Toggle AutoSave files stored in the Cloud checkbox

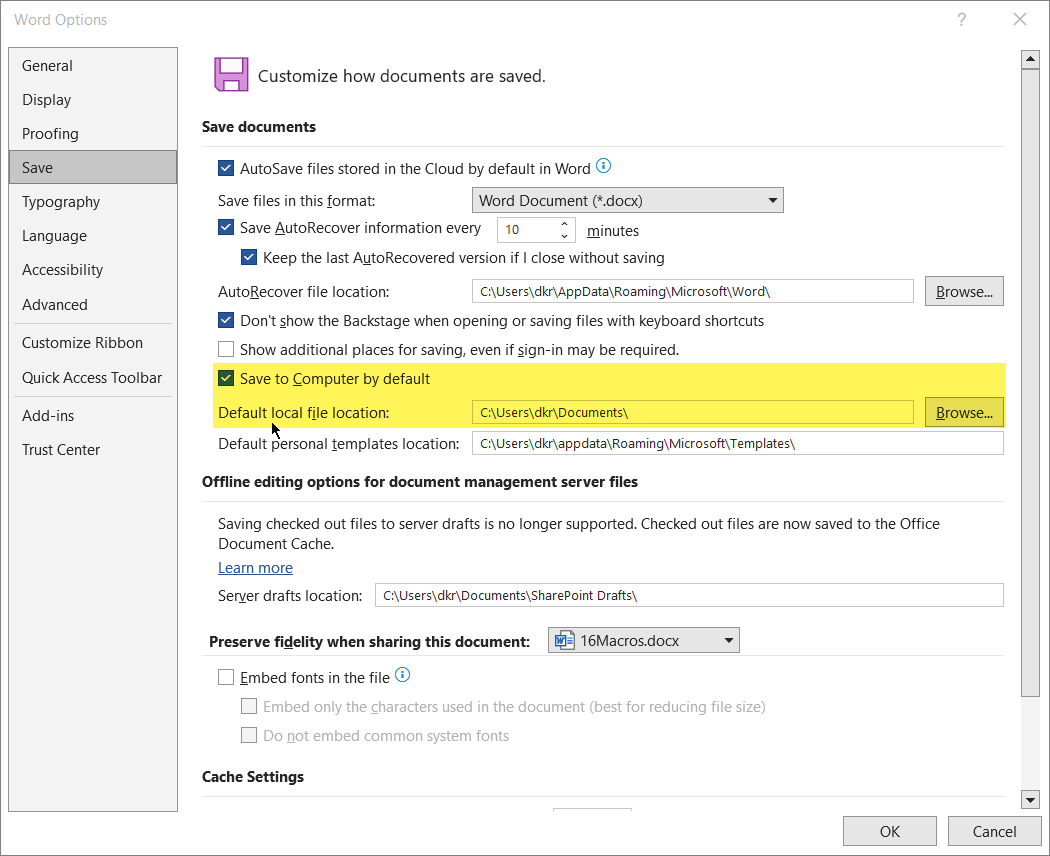(x=226, y=168)
